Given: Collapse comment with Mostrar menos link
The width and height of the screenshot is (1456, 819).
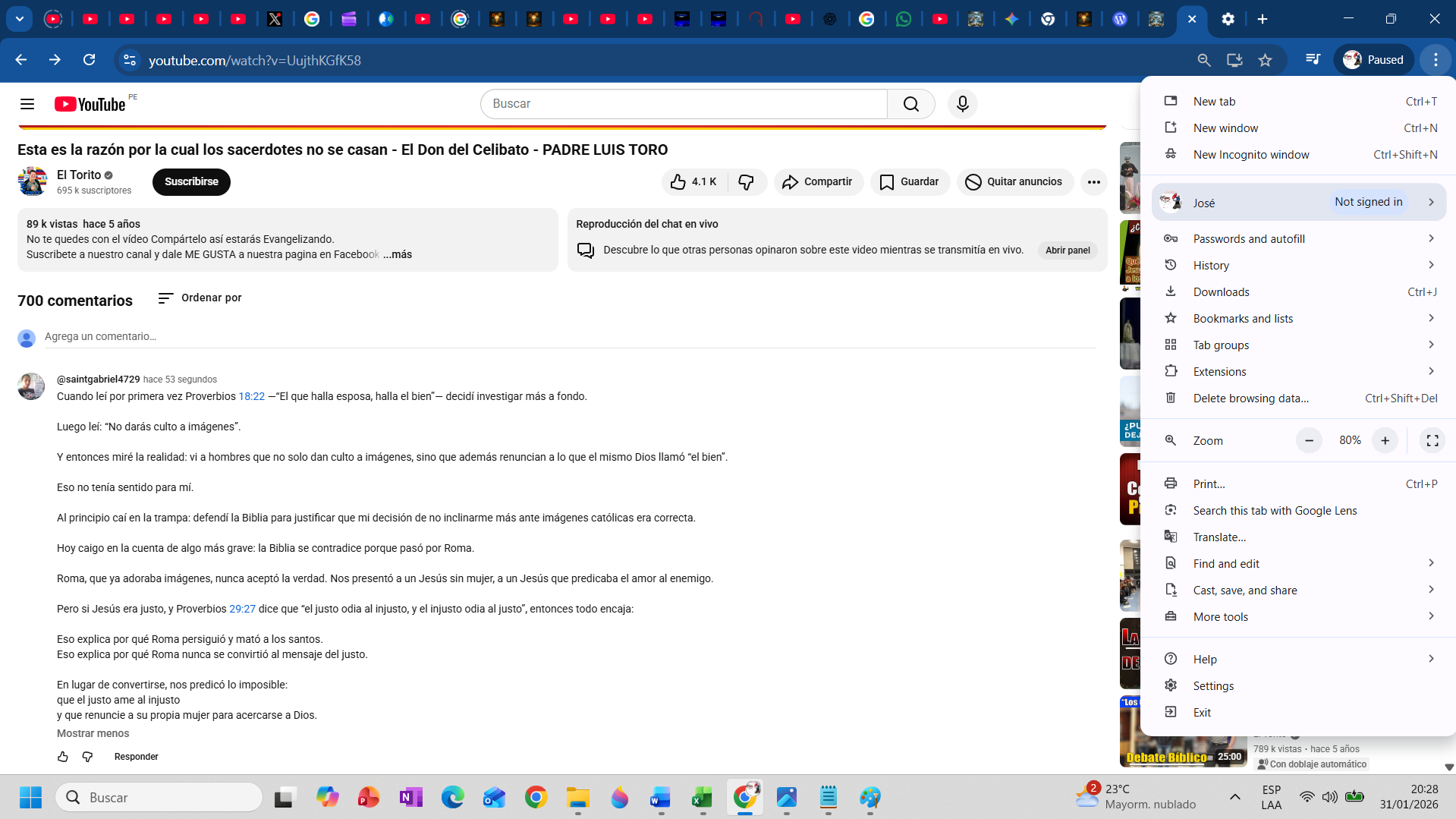Looking at the screenshot, I should 93,733.
